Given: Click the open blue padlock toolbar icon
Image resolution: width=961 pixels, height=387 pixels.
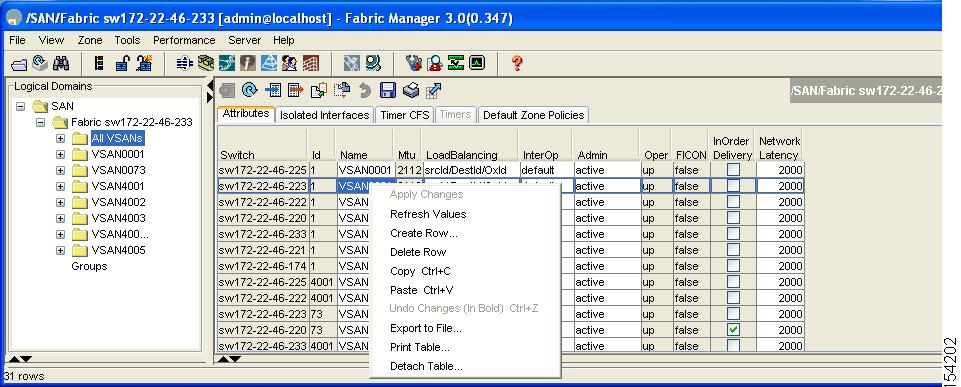Looking at the screenshot, I should pos(122,63).
